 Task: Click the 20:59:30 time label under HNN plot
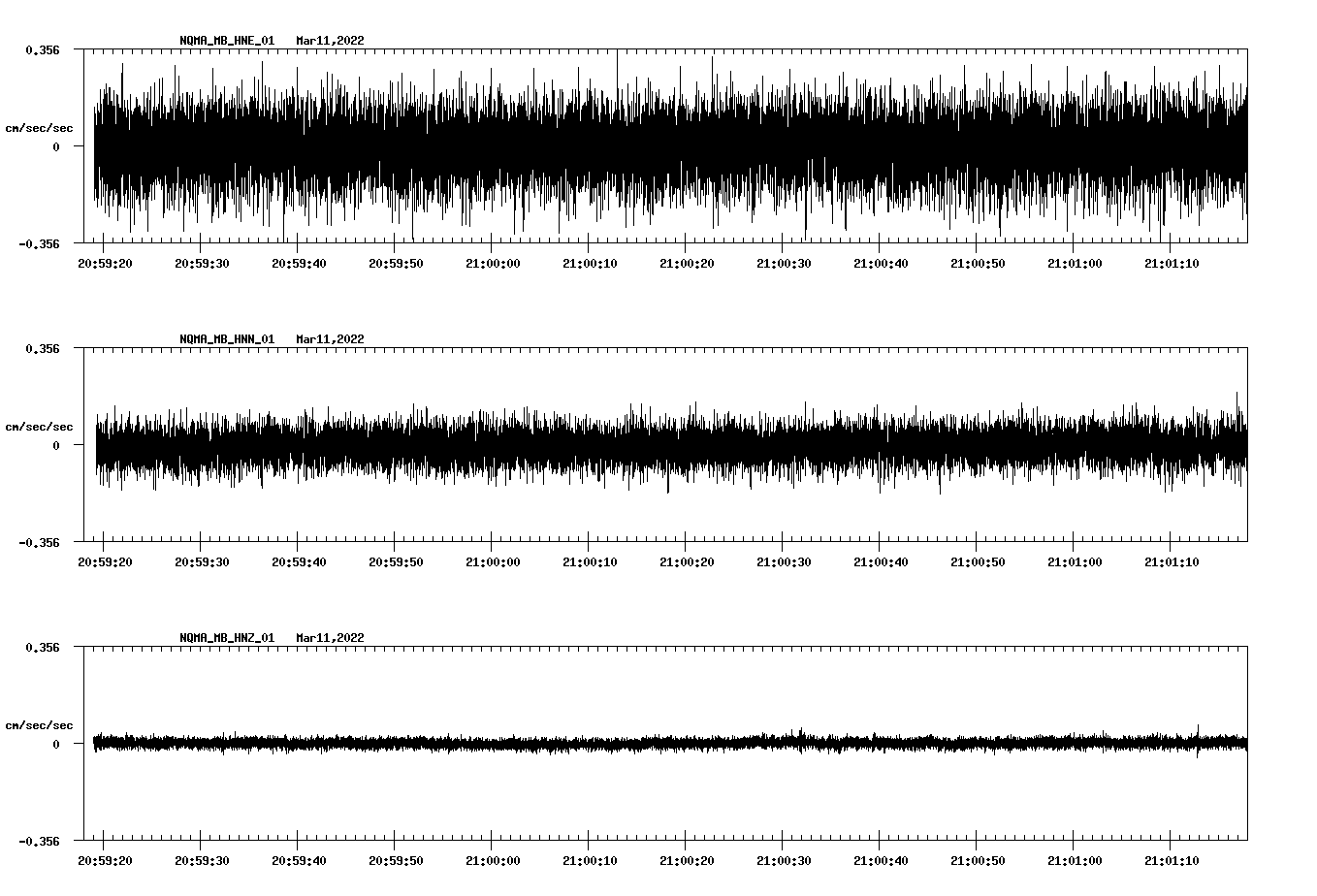(202, 562)
